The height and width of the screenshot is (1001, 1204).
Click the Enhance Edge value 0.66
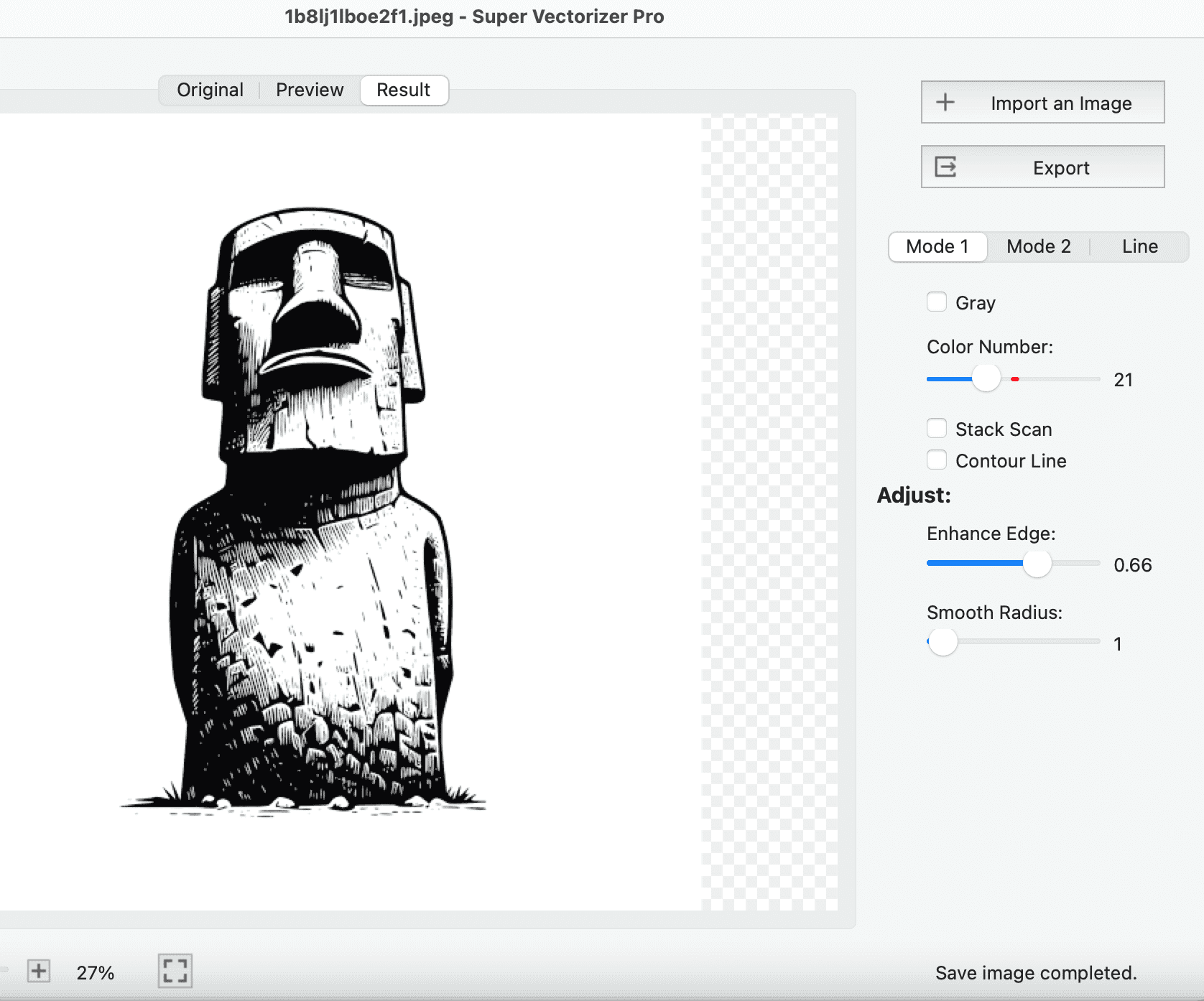click(x=1133, y=565)
